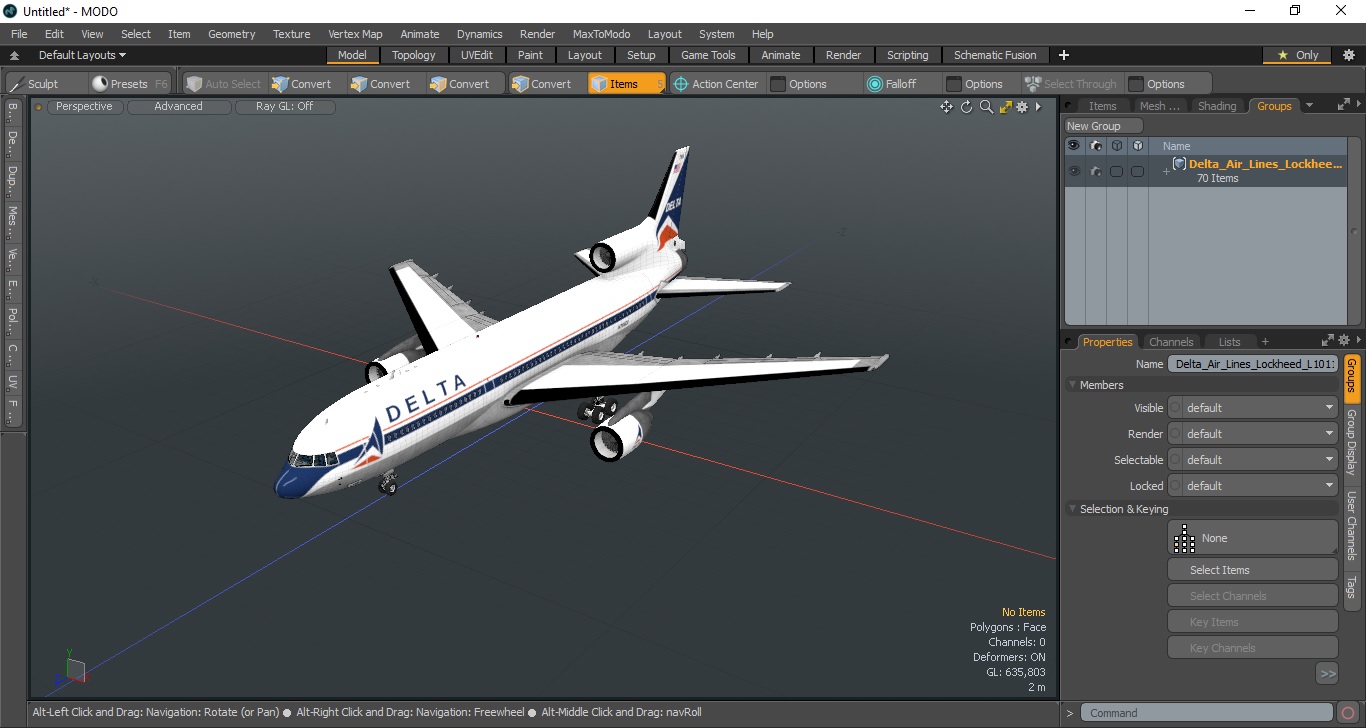
Task: Click the command execute circle button
Action: coord(1349,713)
